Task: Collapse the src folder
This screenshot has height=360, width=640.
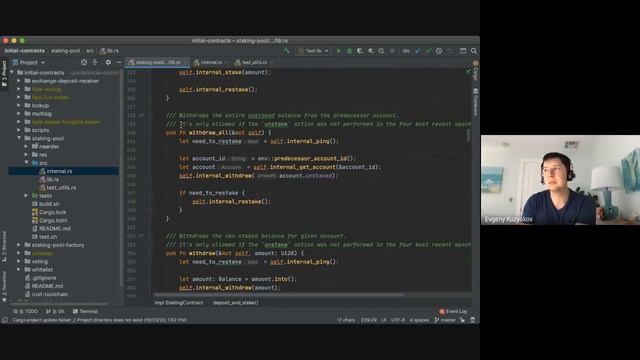Action: 26,162
